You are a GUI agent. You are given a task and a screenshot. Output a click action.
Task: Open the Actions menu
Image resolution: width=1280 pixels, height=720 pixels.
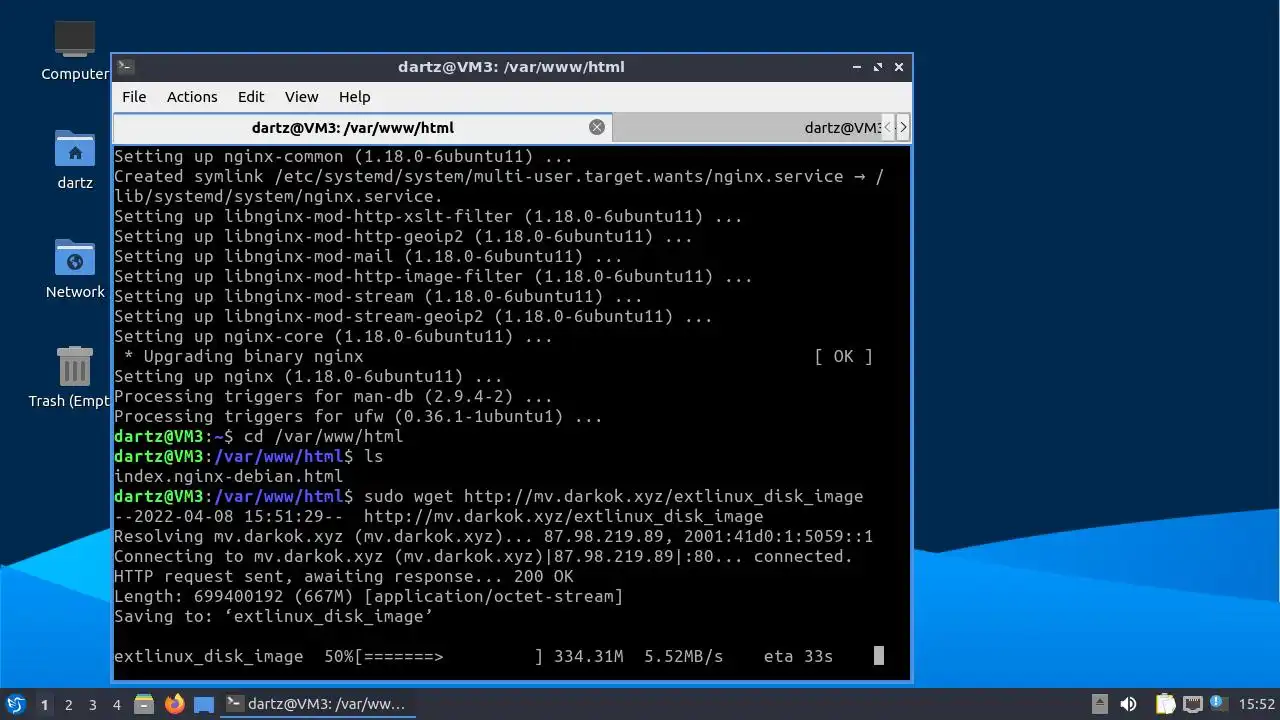192,97
